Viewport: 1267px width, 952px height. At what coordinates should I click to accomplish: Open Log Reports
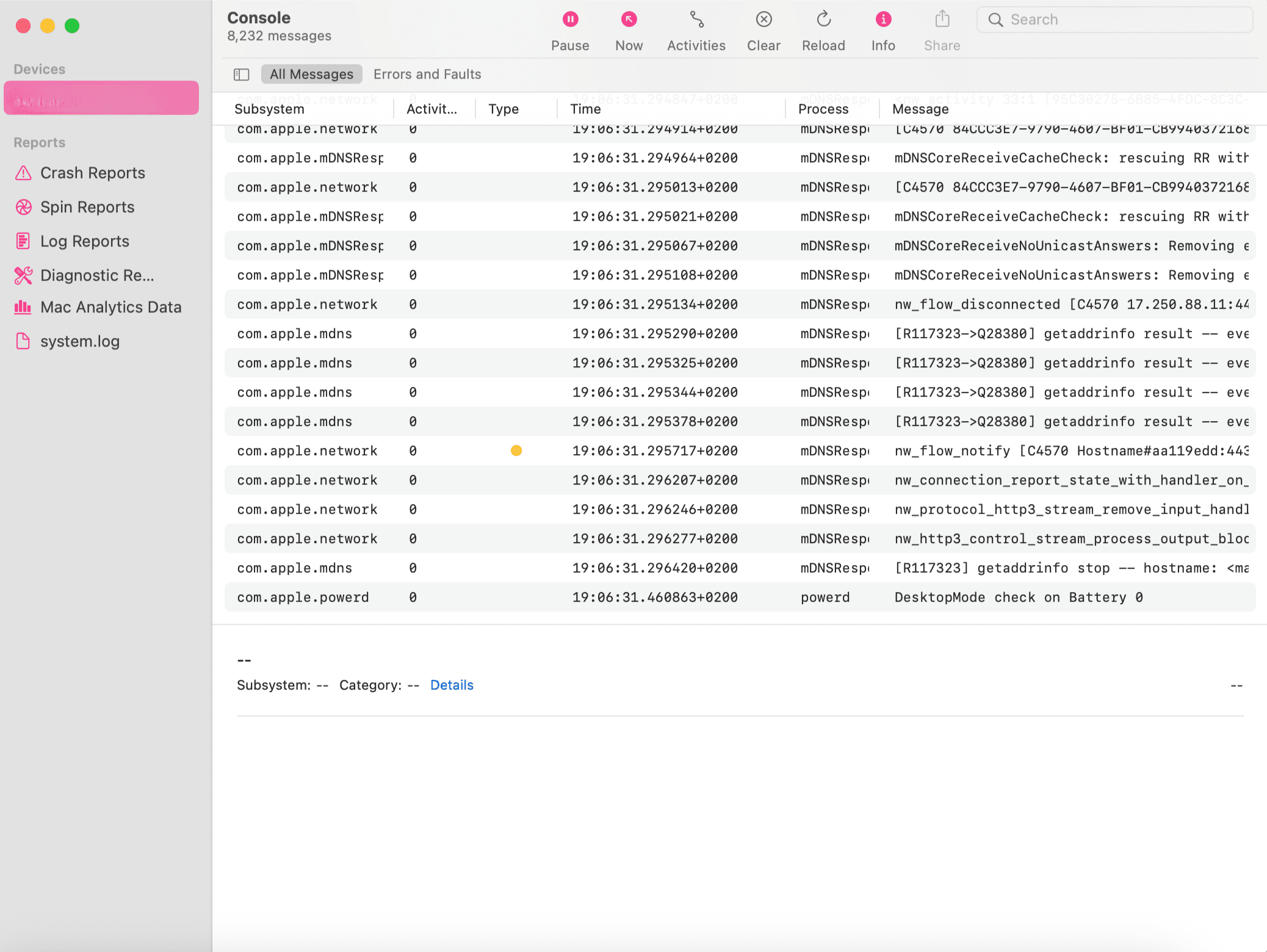85,241
